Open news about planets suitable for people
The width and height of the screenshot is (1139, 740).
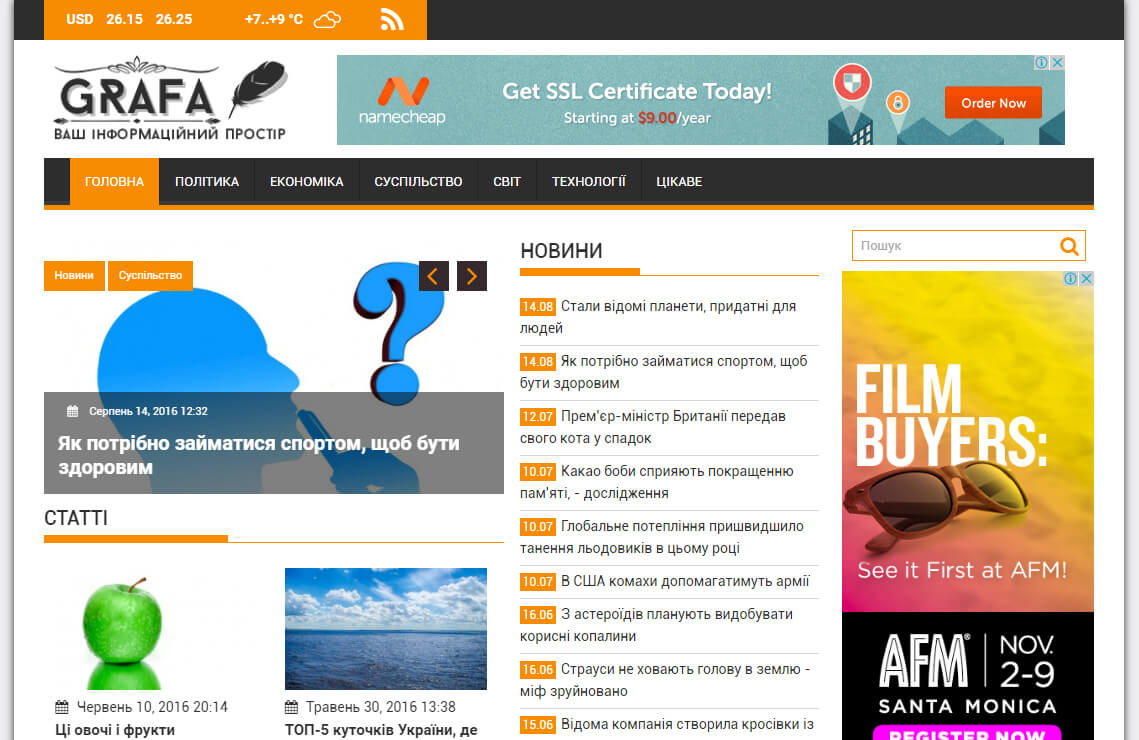(x=658, y=317)
